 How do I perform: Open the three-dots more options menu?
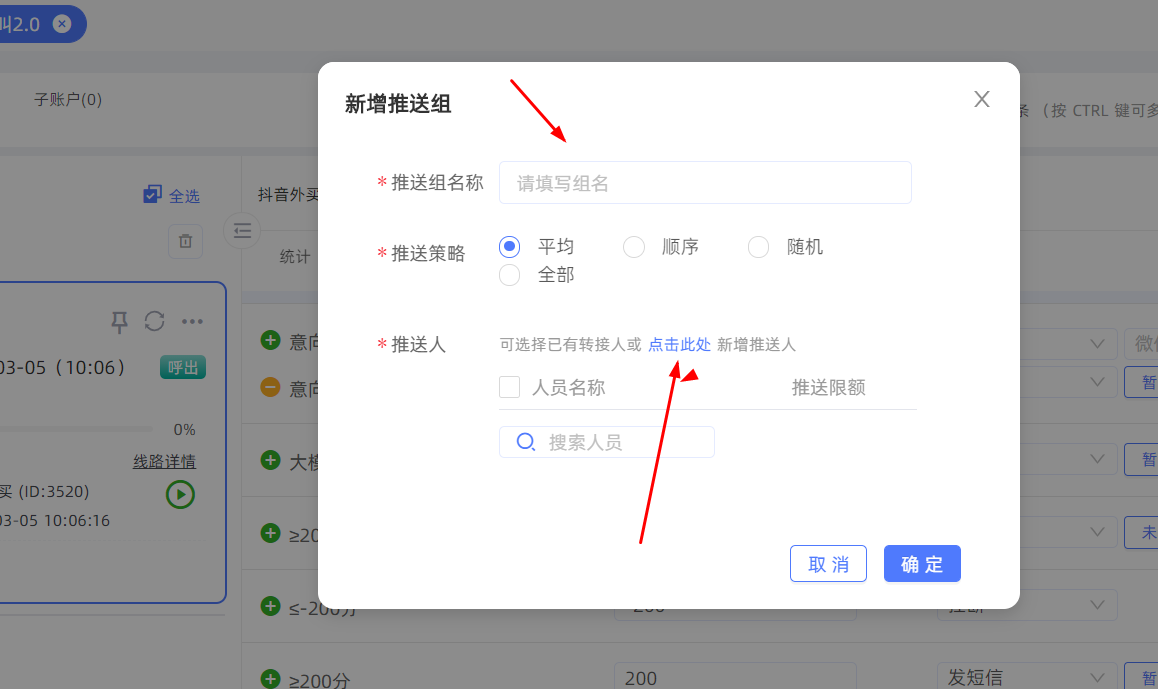point(192,321)
